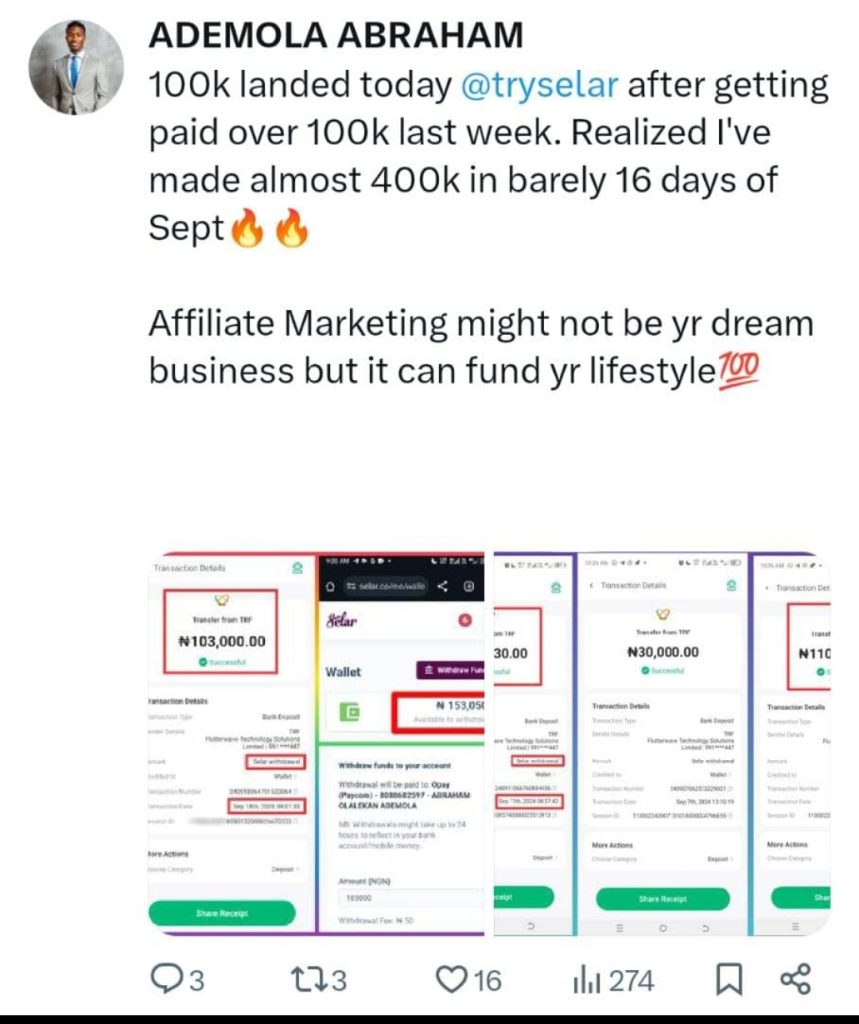This screenshot has height=1024, width=859.
Task: Tap the Withdraw Funds button in Wallet
Action: tap(450, 670)
